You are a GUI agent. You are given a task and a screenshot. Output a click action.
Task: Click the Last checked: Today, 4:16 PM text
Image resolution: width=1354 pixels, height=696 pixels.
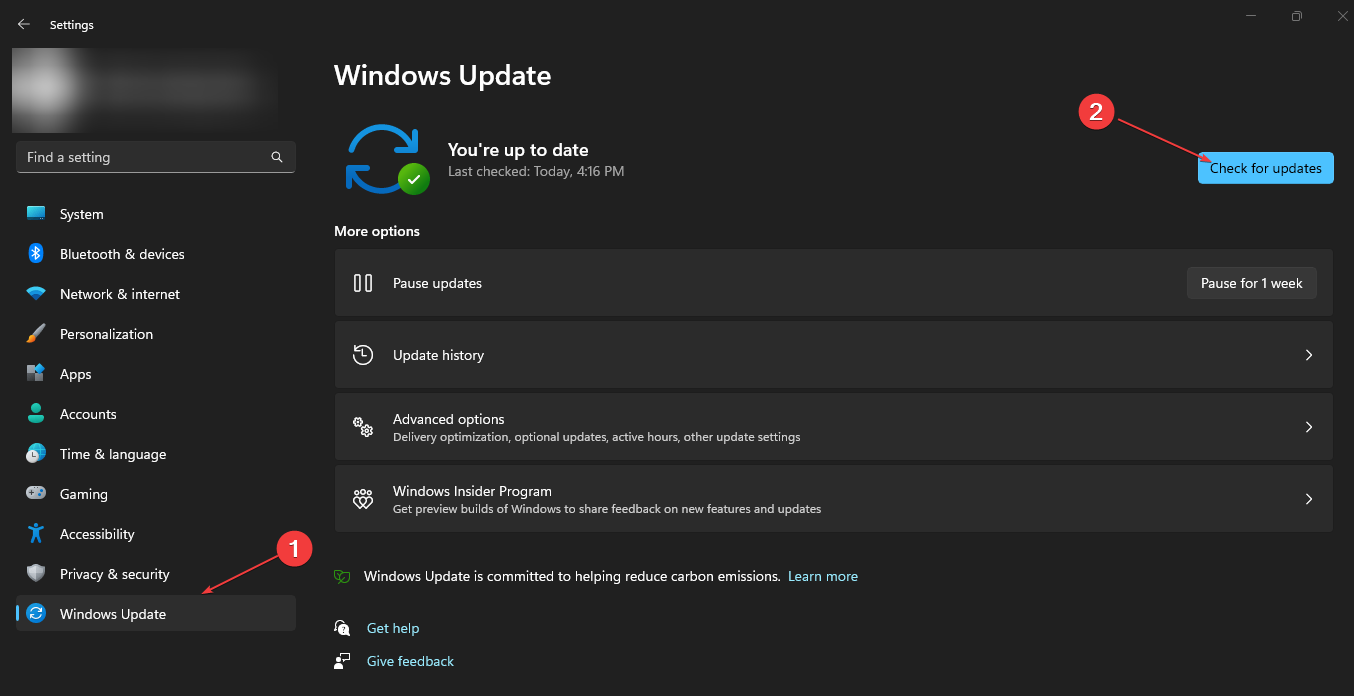536,172
